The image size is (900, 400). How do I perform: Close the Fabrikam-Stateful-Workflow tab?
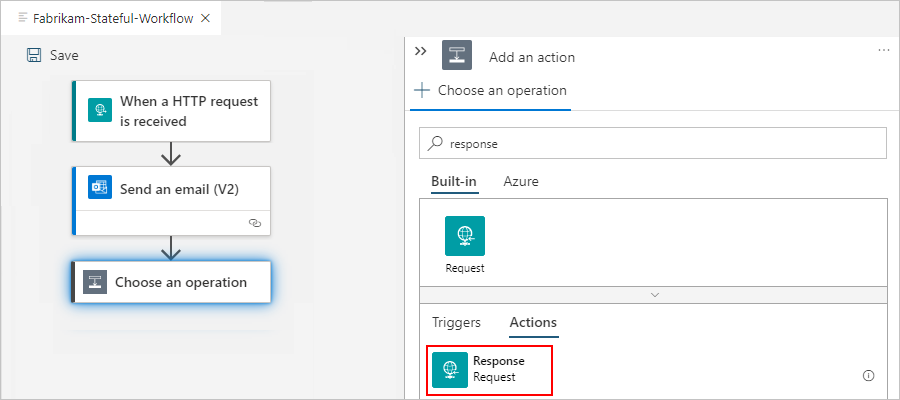pyautogui.click(x=205, y=18)
